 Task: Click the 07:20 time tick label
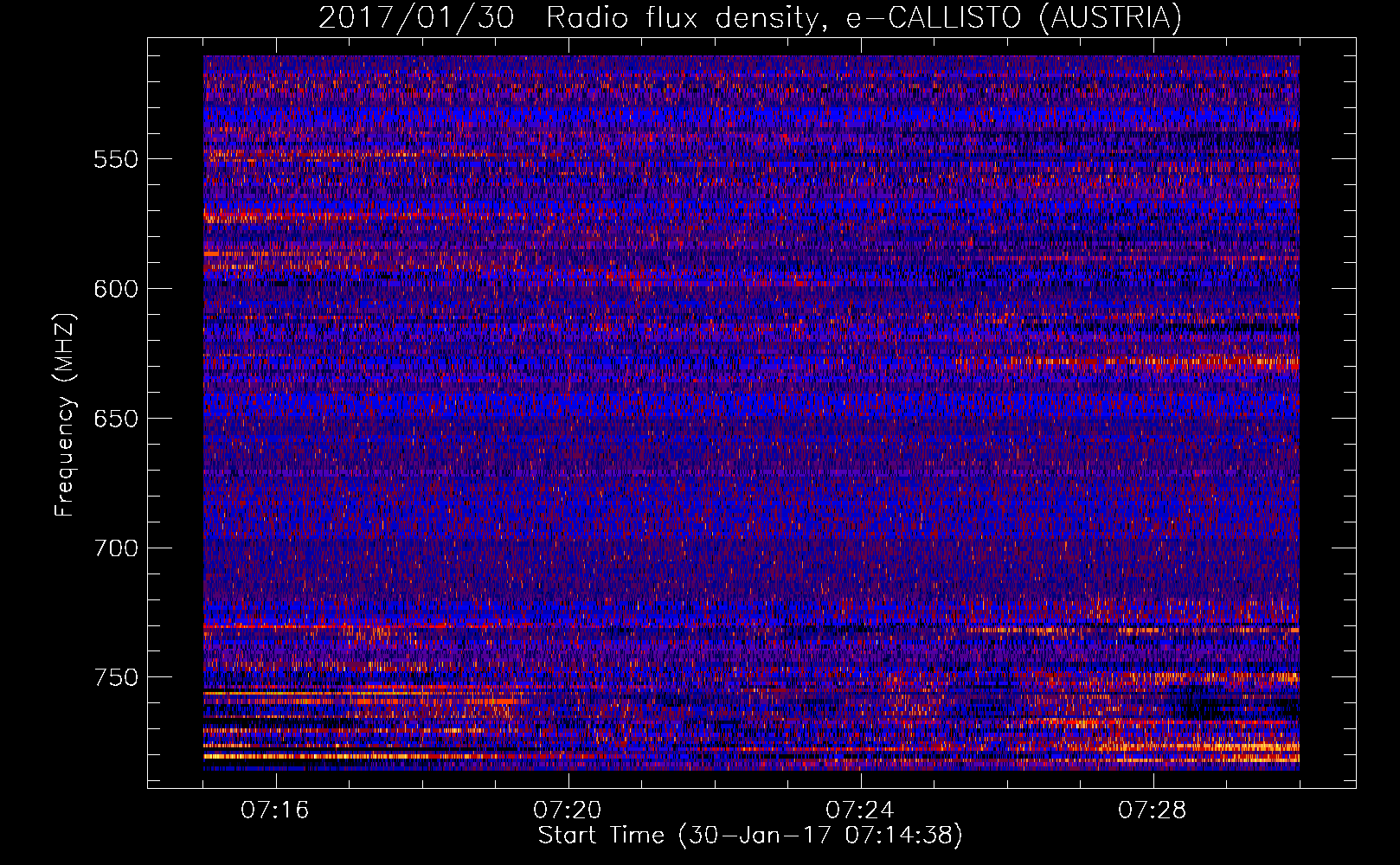567,811
